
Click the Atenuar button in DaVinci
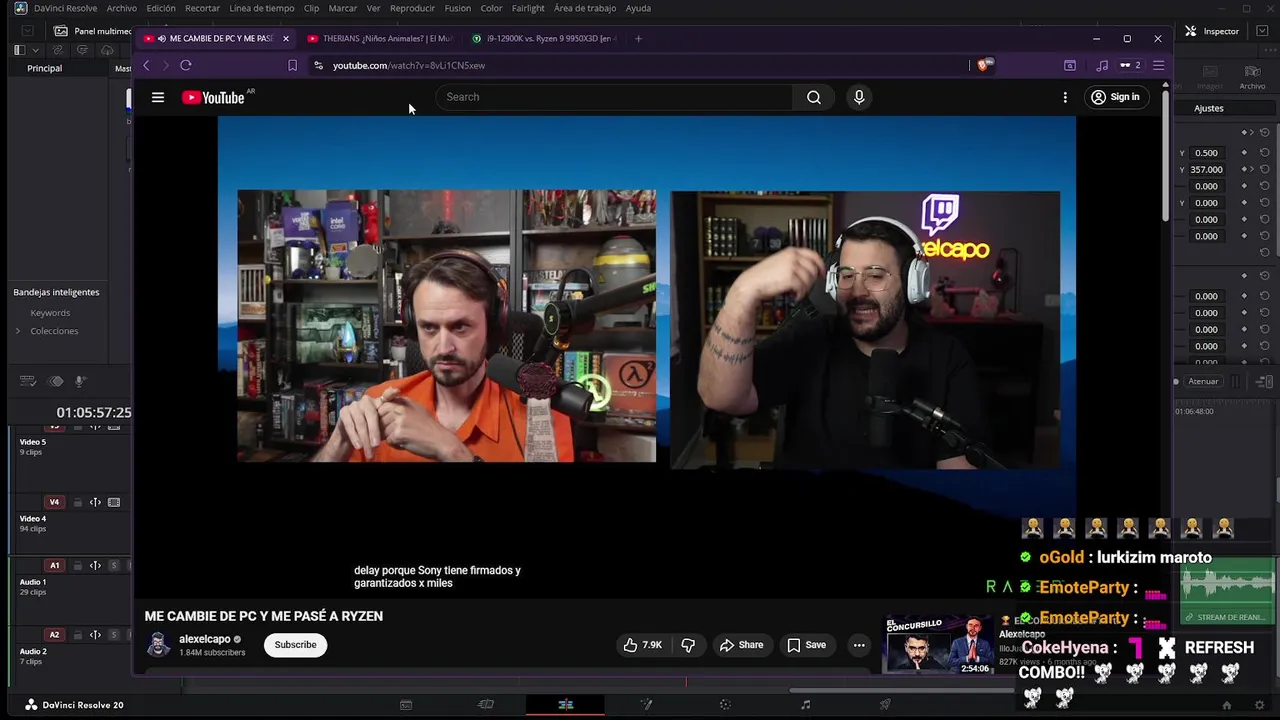tap(1203, 381)
